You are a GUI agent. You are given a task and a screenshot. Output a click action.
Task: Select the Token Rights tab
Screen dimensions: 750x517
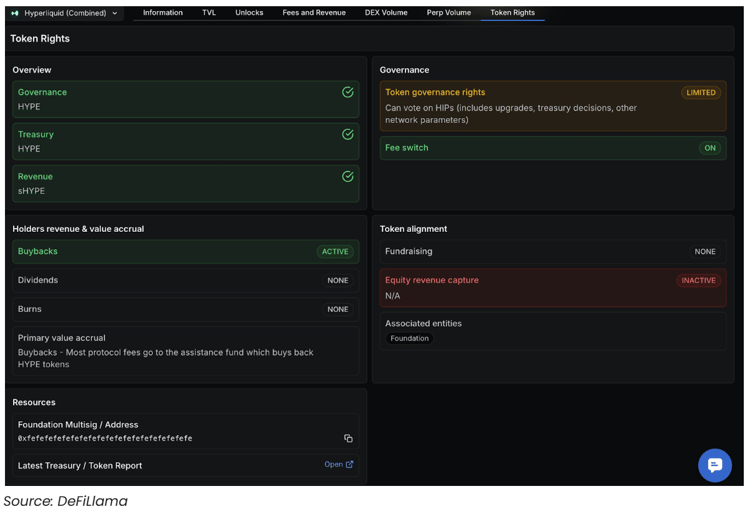tap(512, 12)
